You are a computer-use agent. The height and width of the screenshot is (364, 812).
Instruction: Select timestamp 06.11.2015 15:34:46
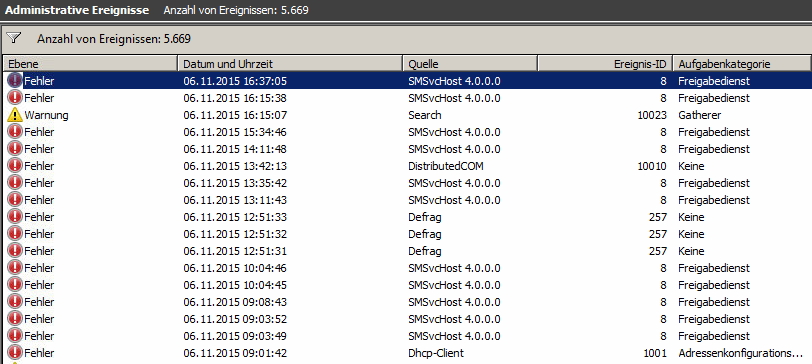pyautogui.click(x=235, y=132)
